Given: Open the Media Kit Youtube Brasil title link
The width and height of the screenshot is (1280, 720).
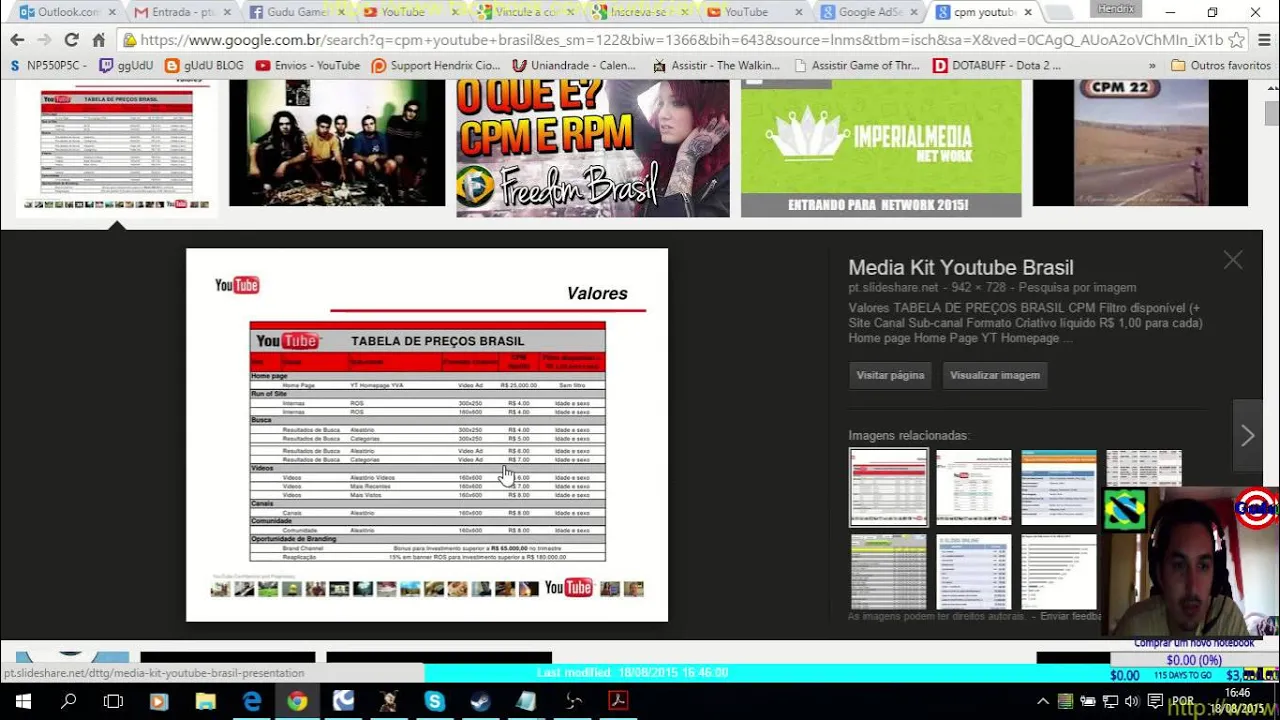Looking at the screenshot, I should pyautogui.click(x=961, y=268).
